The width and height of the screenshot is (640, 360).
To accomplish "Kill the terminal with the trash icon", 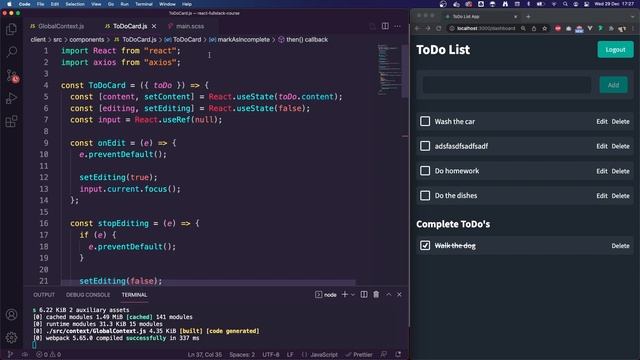I will click(x=376, y=294).
